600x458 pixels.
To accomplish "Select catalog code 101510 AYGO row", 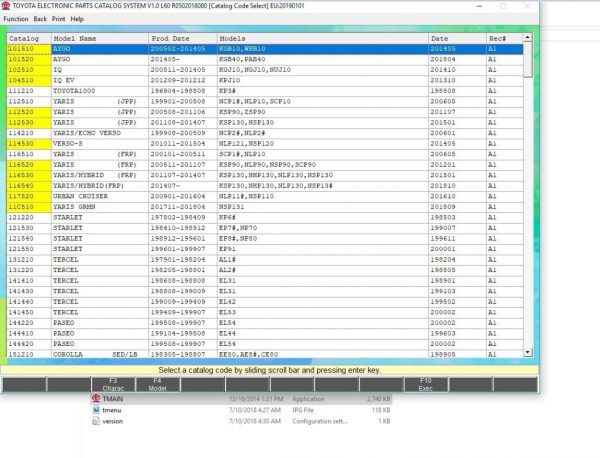I will point(265,49).
